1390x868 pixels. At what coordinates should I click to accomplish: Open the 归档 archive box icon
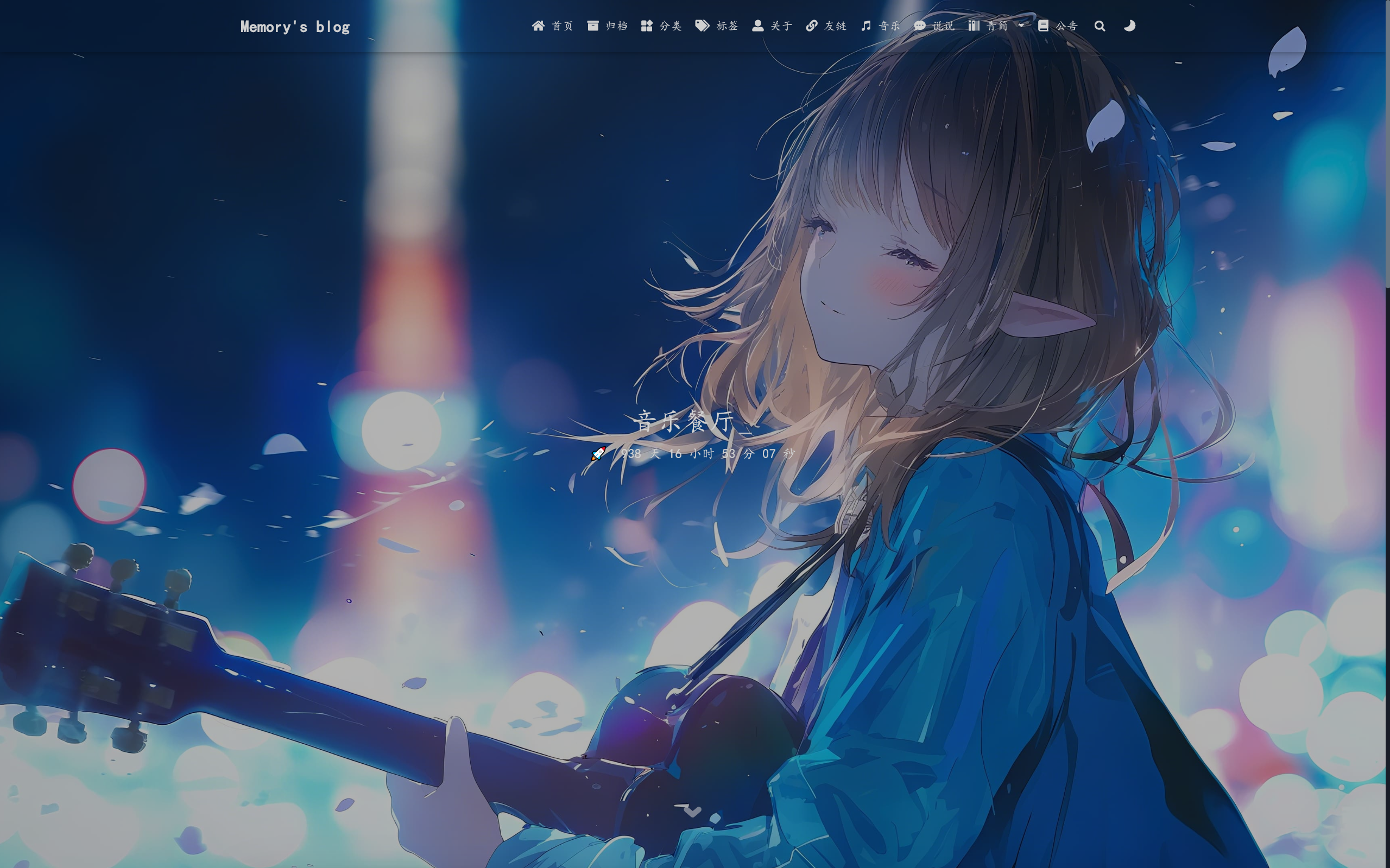tap(593, 26)
